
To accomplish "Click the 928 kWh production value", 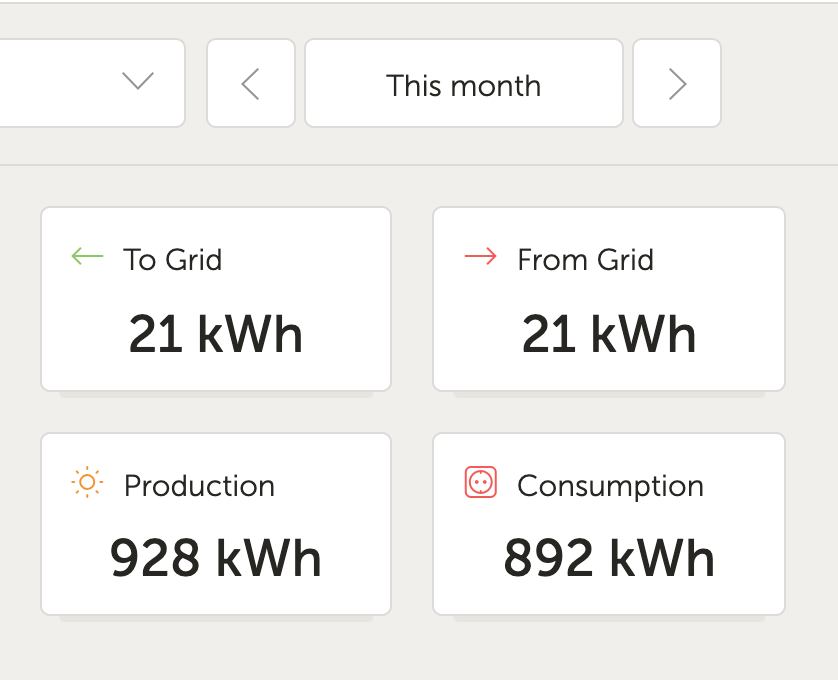I will (x=215, y=558).
